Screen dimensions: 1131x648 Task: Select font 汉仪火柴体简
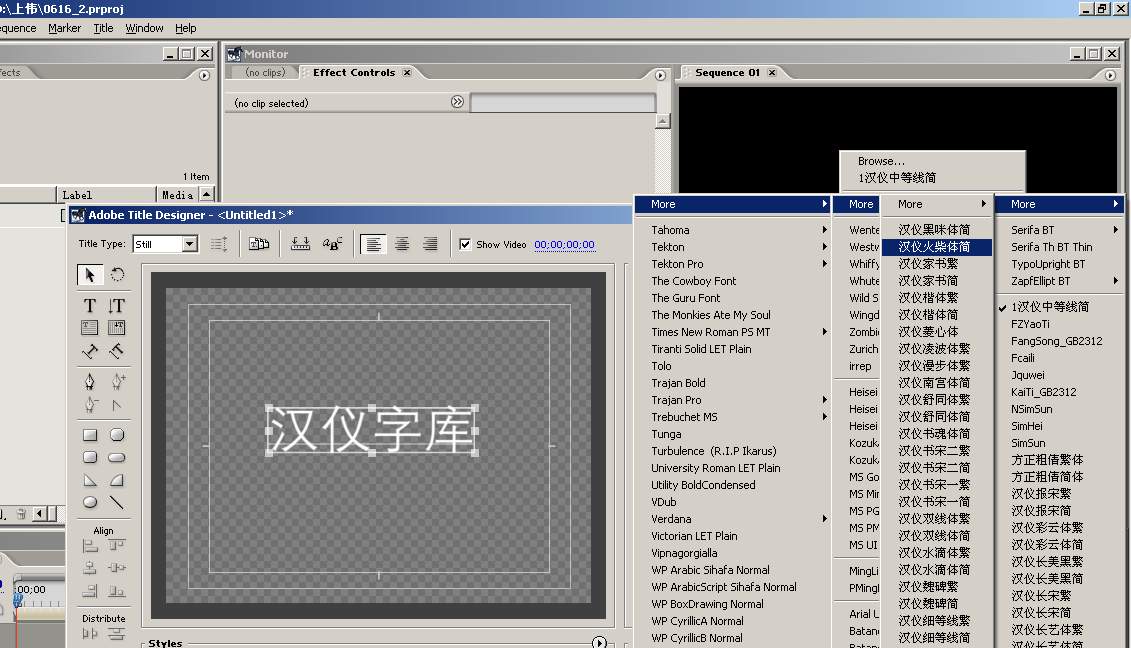(937, 247)
